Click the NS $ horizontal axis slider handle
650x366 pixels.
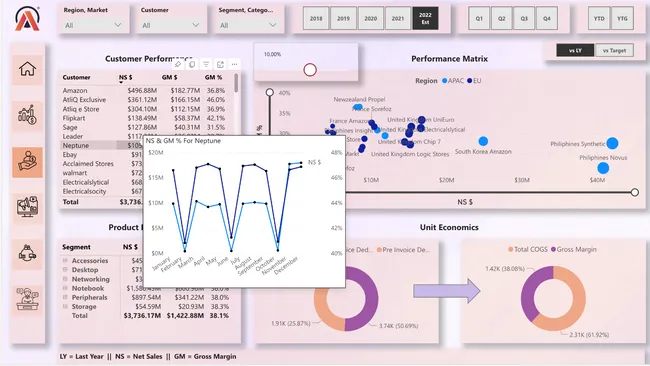click(635, 192)
